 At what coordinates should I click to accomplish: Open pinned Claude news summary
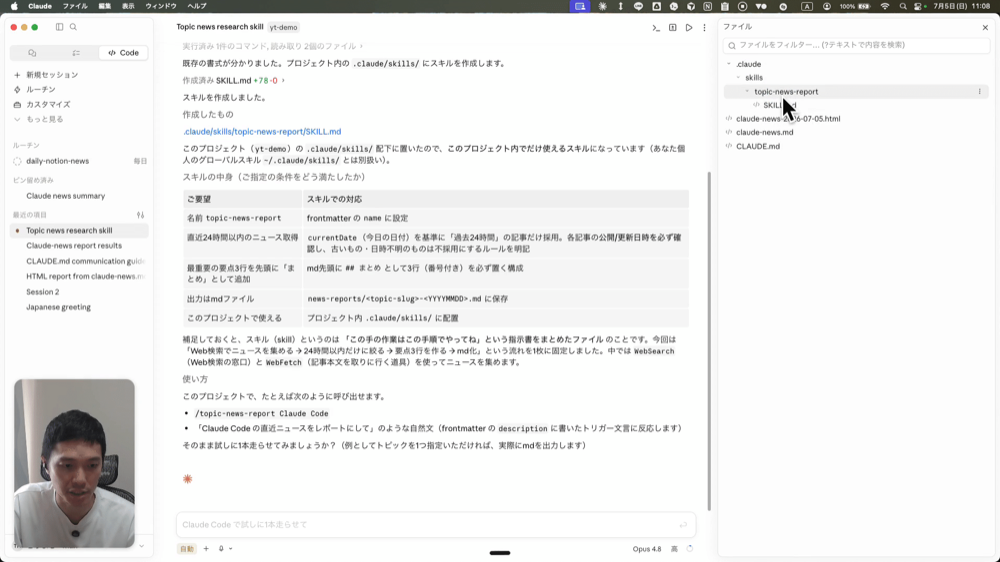(x=66, y=196)
